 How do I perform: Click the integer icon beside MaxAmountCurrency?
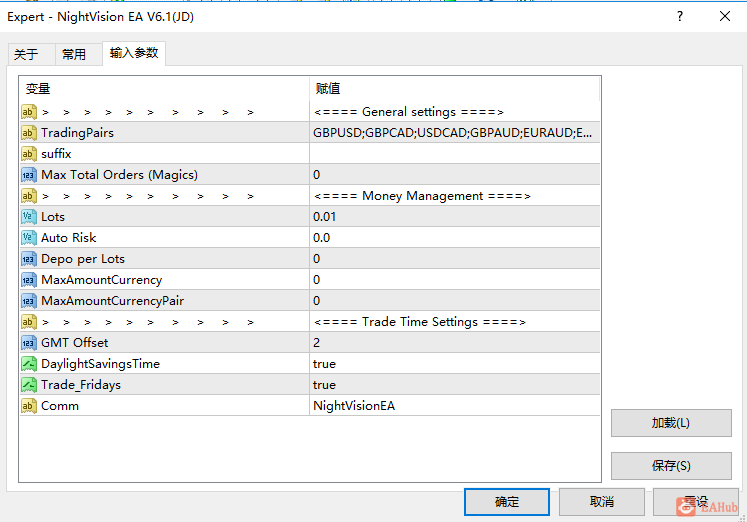pos(29,280)
